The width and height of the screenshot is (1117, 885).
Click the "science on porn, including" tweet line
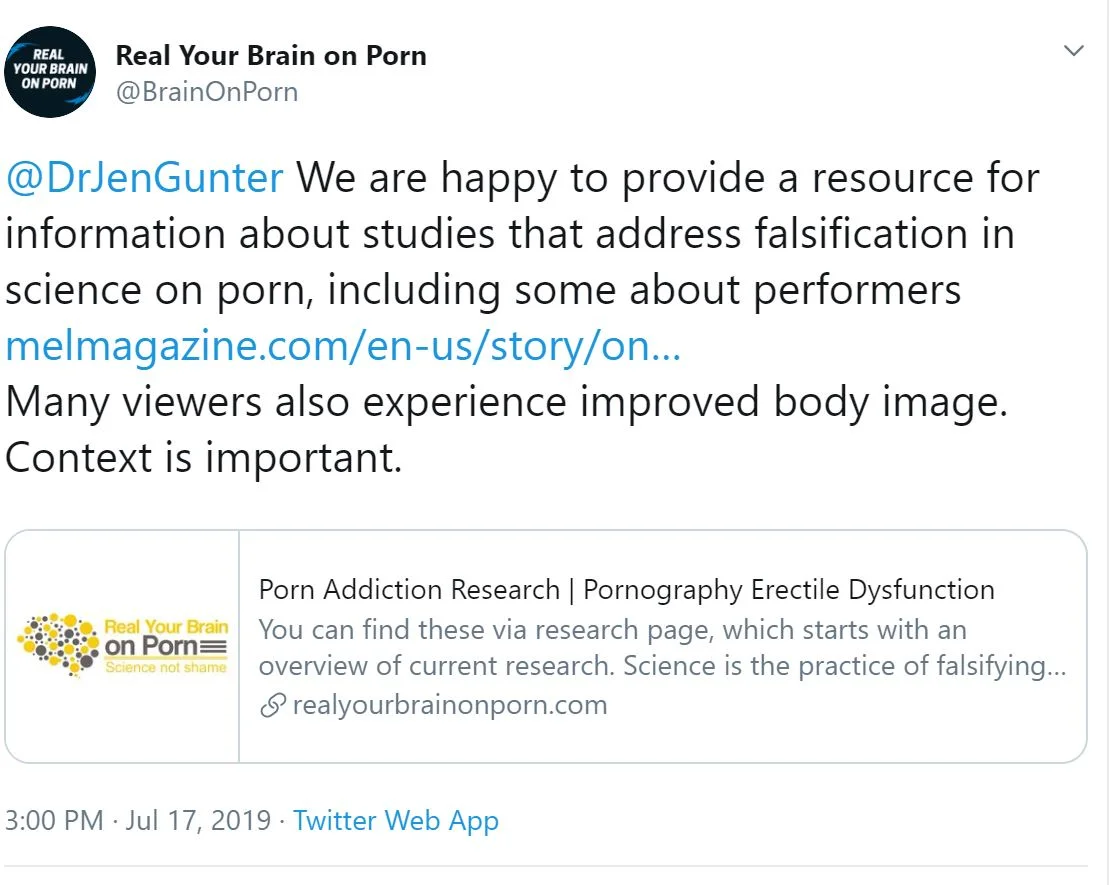(250, 290)
